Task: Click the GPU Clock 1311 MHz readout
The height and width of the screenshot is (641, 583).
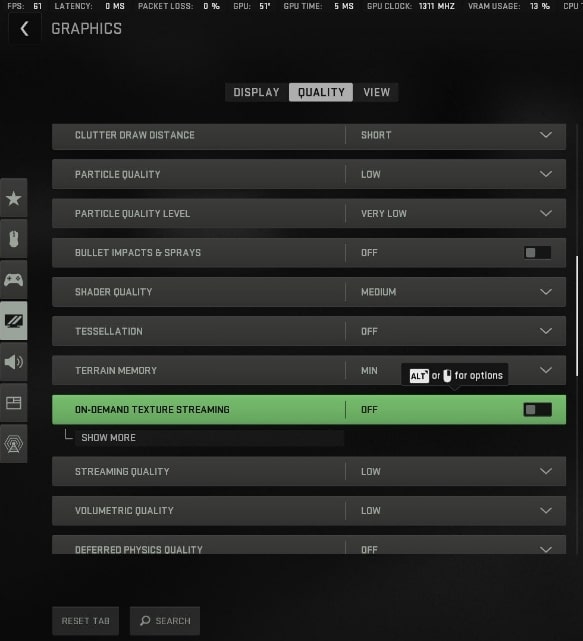Action: pos(410,6)
